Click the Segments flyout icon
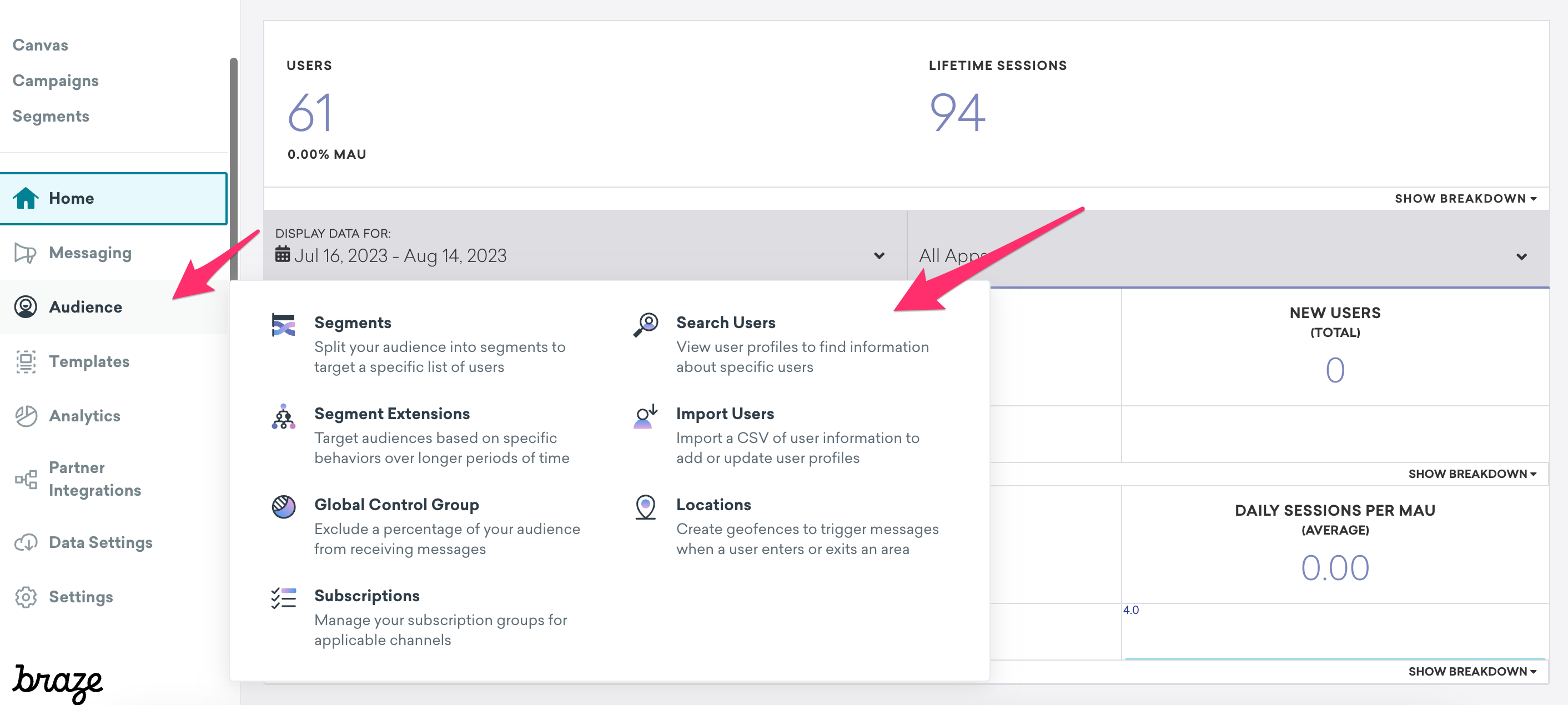 coord(283,325)
